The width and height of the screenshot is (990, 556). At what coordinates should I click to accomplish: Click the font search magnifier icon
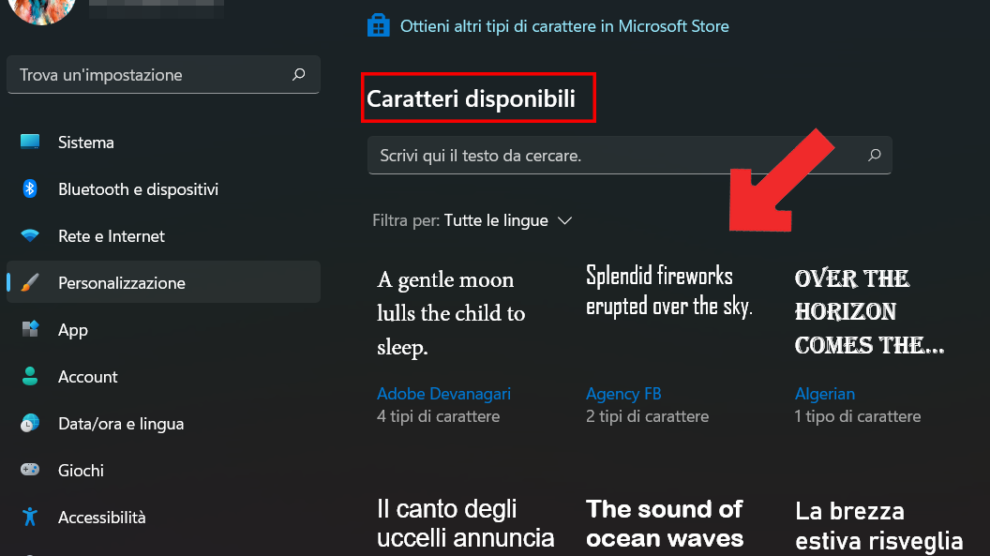coord(874,155)
